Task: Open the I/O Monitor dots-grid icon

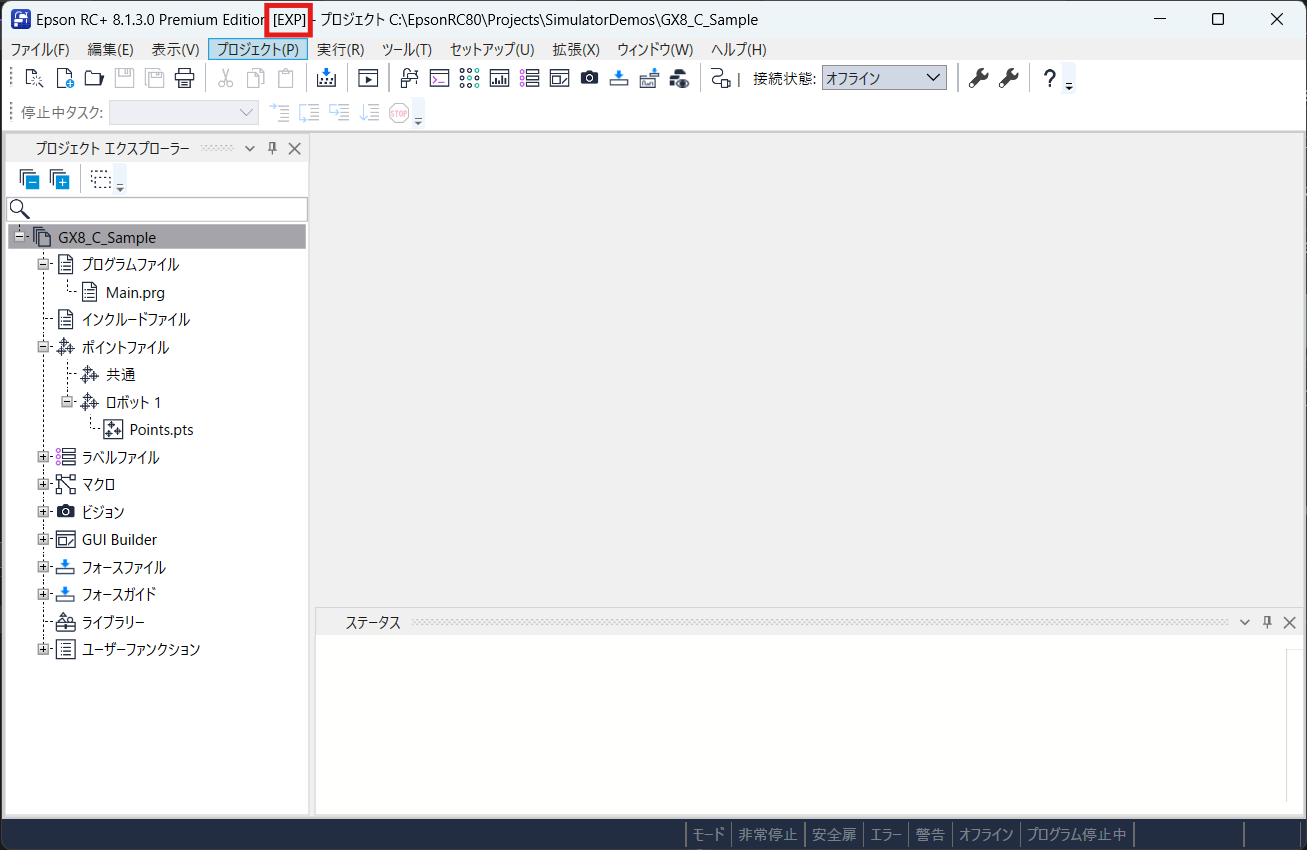Action: (469, 78)
